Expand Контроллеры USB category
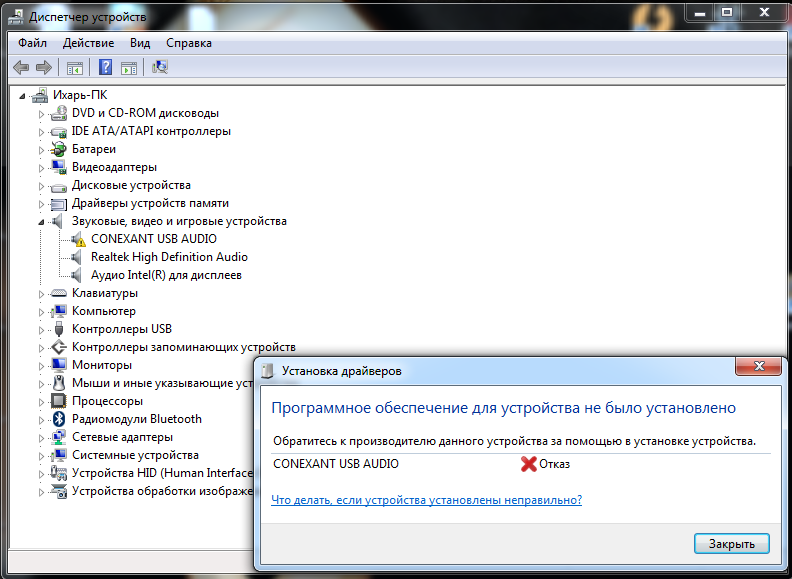Viewport: 792px width, 579px height. click(41, 330)
